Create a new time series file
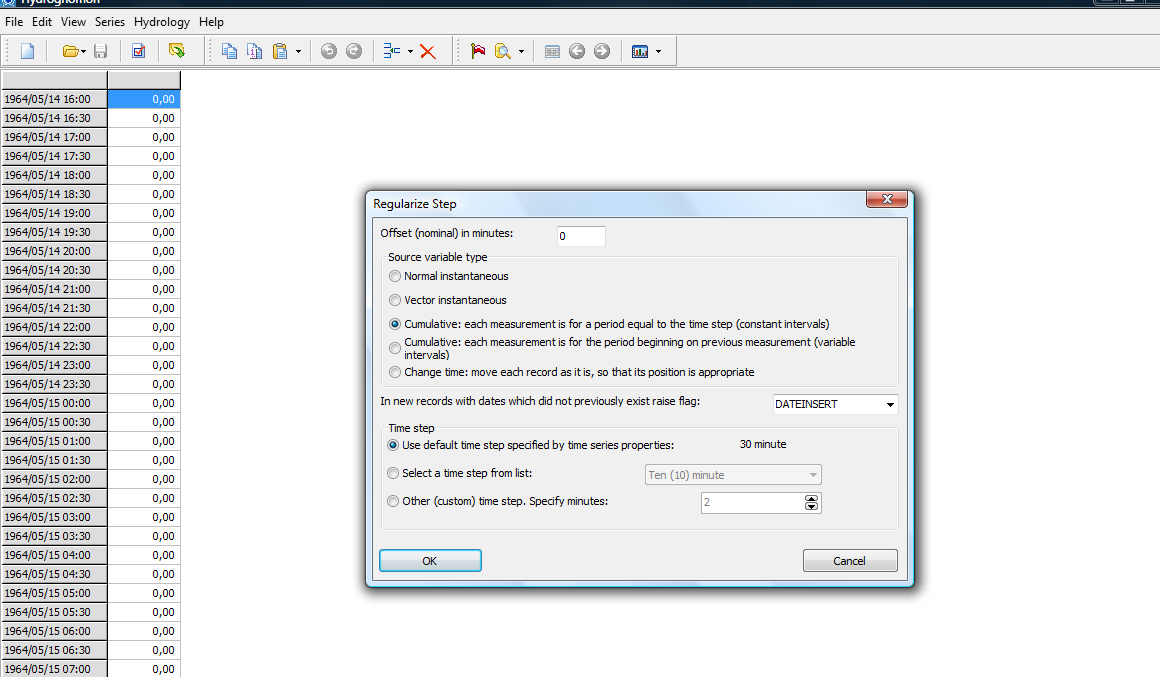The width and height of the screenshot is (1160, 677). pyautogui.click(x=27, y=51)
